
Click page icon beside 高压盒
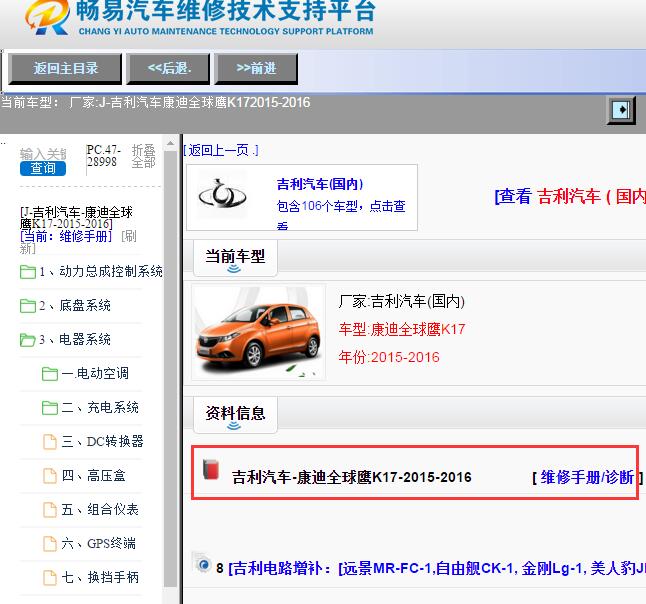(50, 476)
